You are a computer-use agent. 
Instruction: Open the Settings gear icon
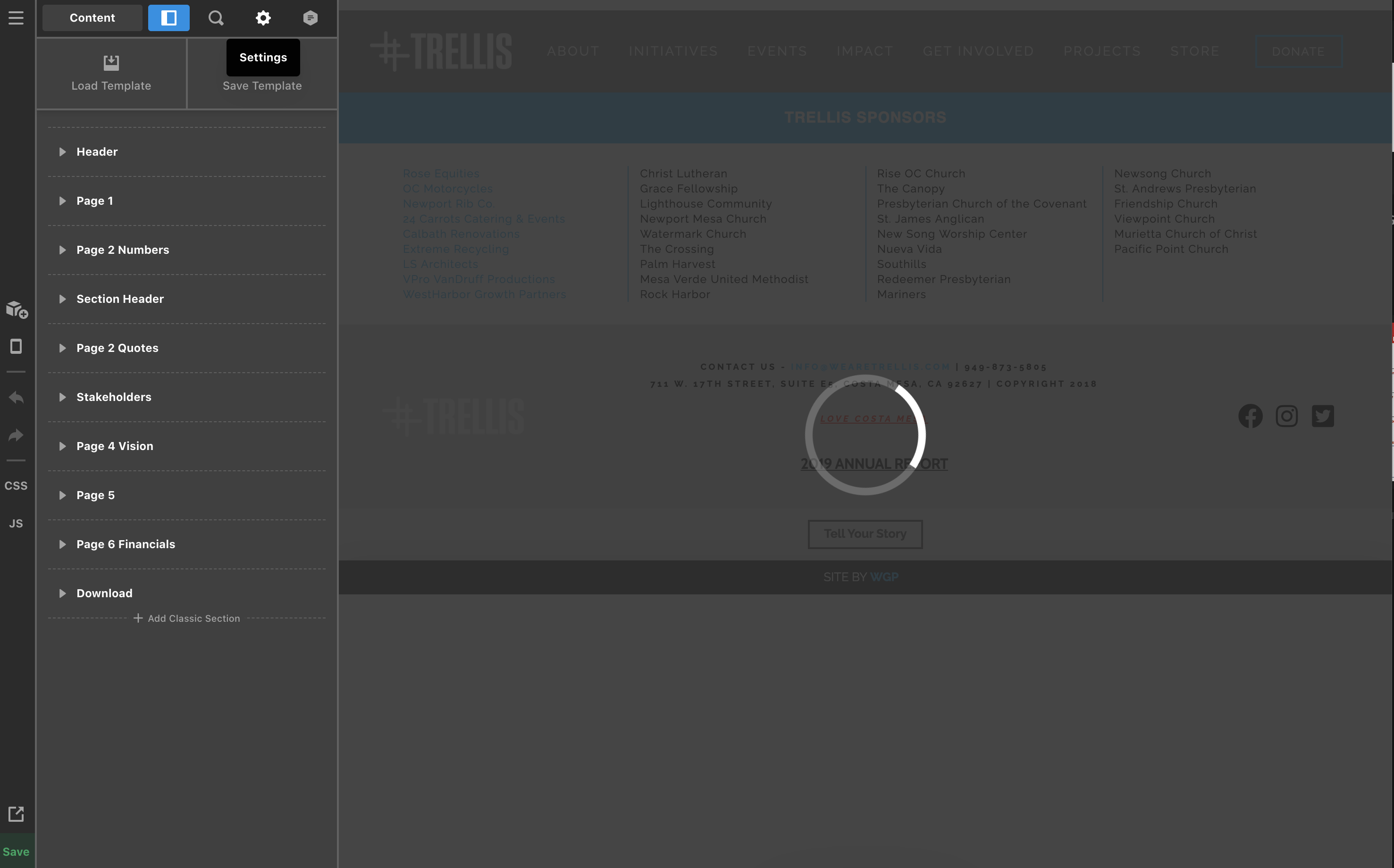(x=263, y=18)
